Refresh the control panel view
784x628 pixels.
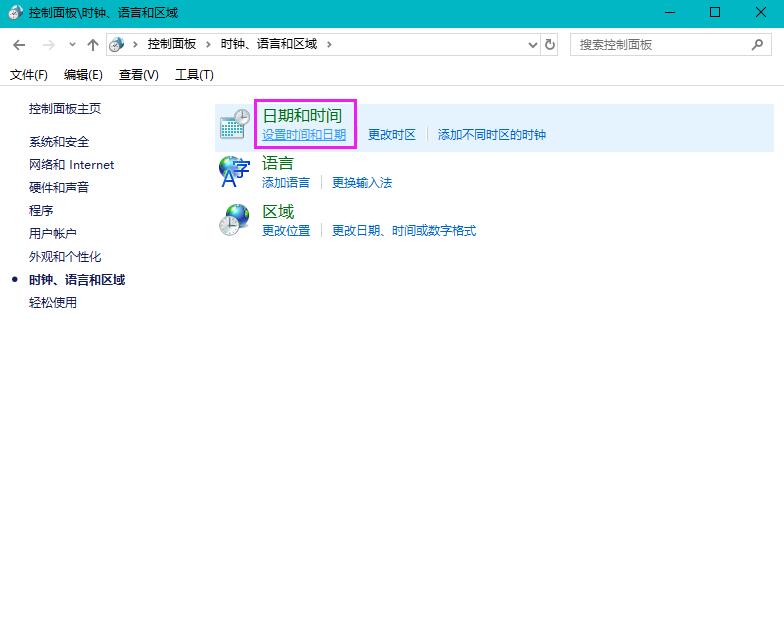pos(550,44)
